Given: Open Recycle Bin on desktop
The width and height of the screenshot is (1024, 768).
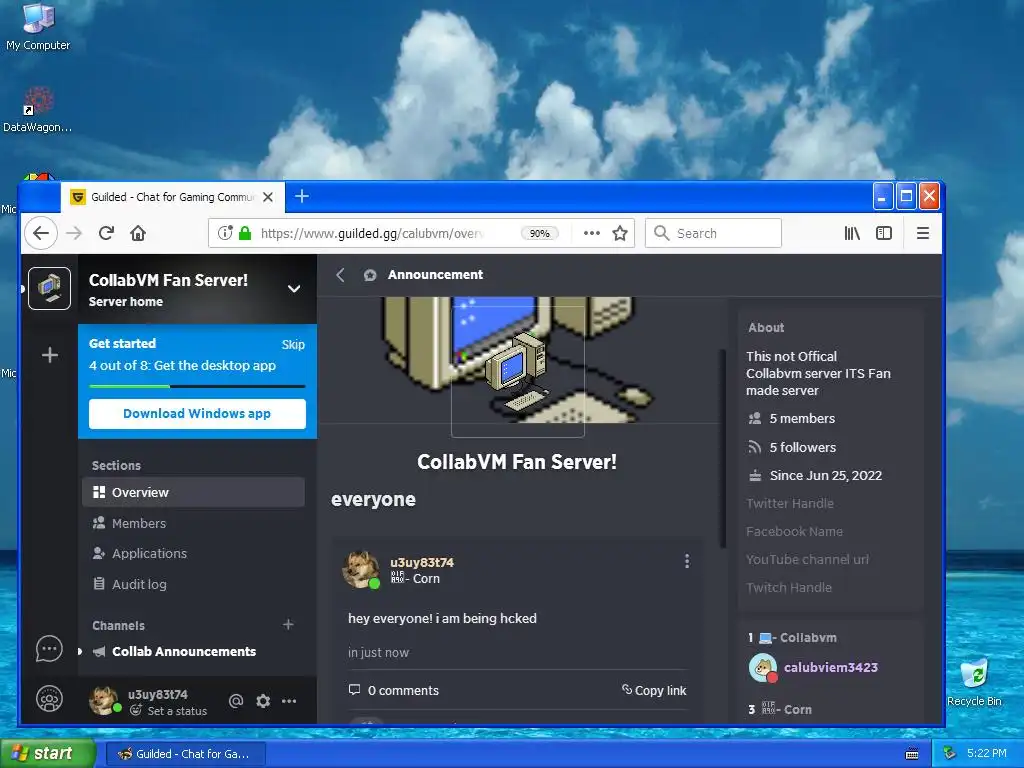Looking at the screenshot, I should click(x=974, y=682).
